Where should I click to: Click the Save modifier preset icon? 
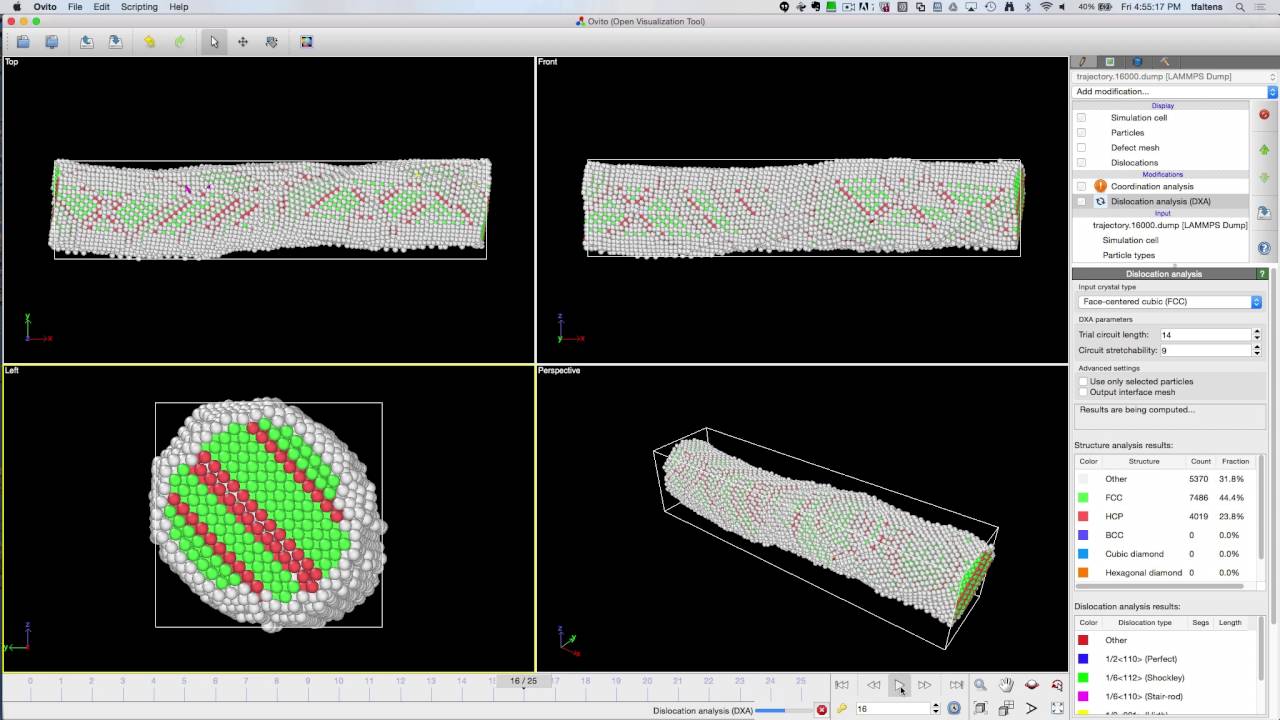(1264, 213)
